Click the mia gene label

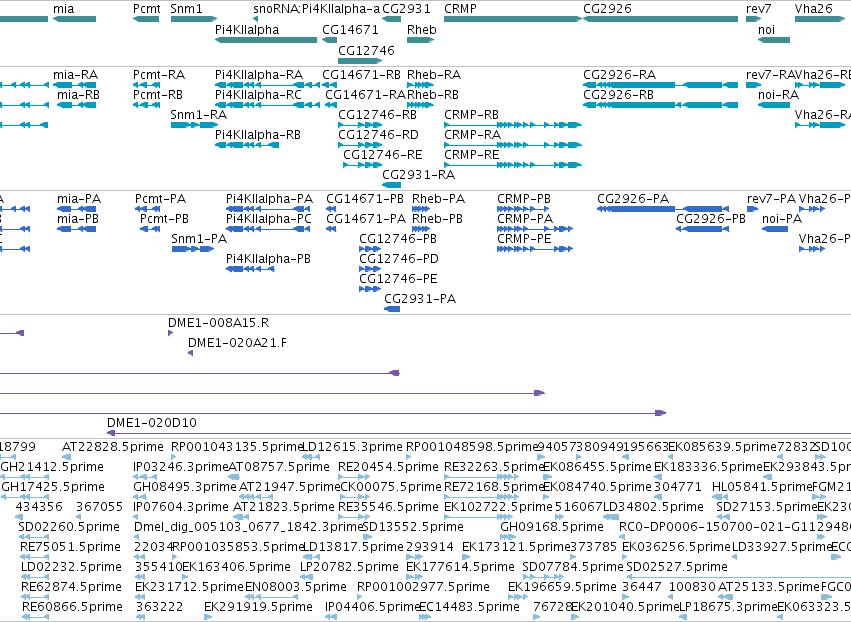pos(63,9)
